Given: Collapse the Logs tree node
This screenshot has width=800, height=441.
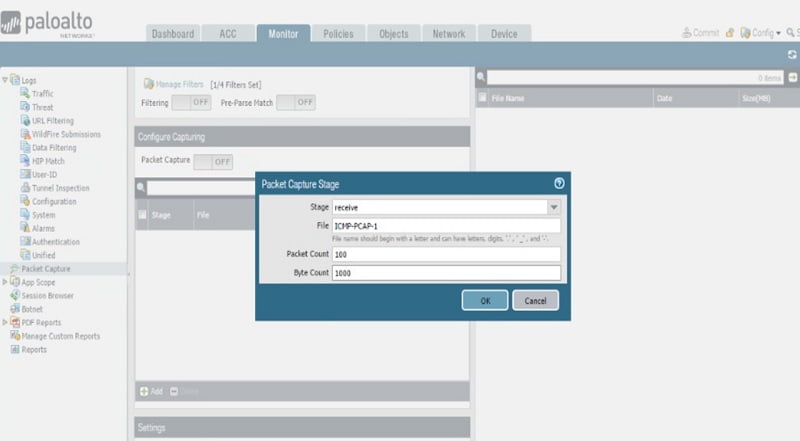Looking at the screenshot, I should click(x=5, y=80).
